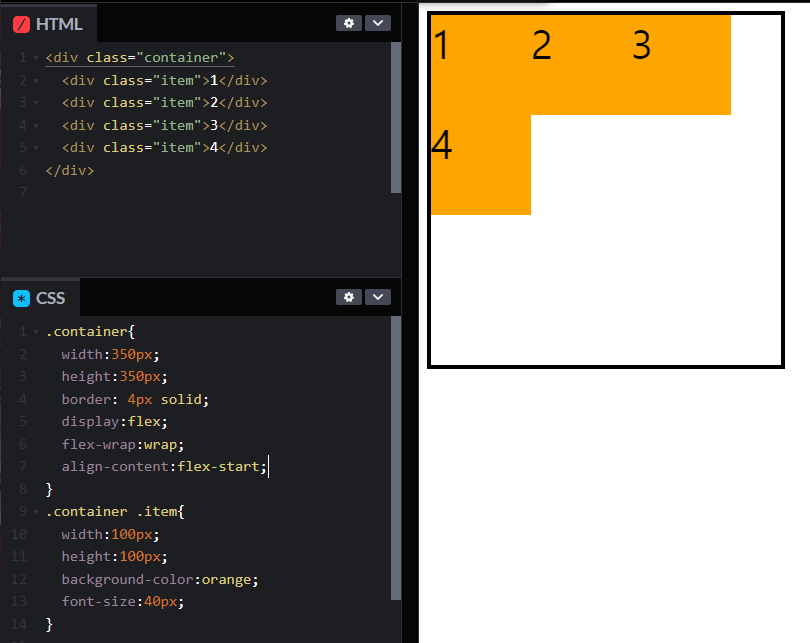This screenshot has width=810, height=643.
Task: Expand the HTML panel chevron dropdown
Action: [378, 23]
